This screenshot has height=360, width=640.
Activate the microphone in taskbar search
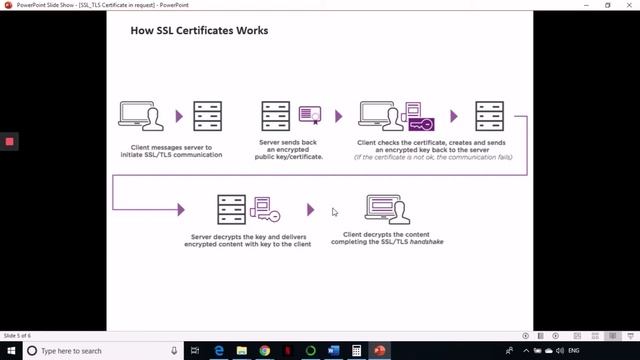click(x=174, y=351)
